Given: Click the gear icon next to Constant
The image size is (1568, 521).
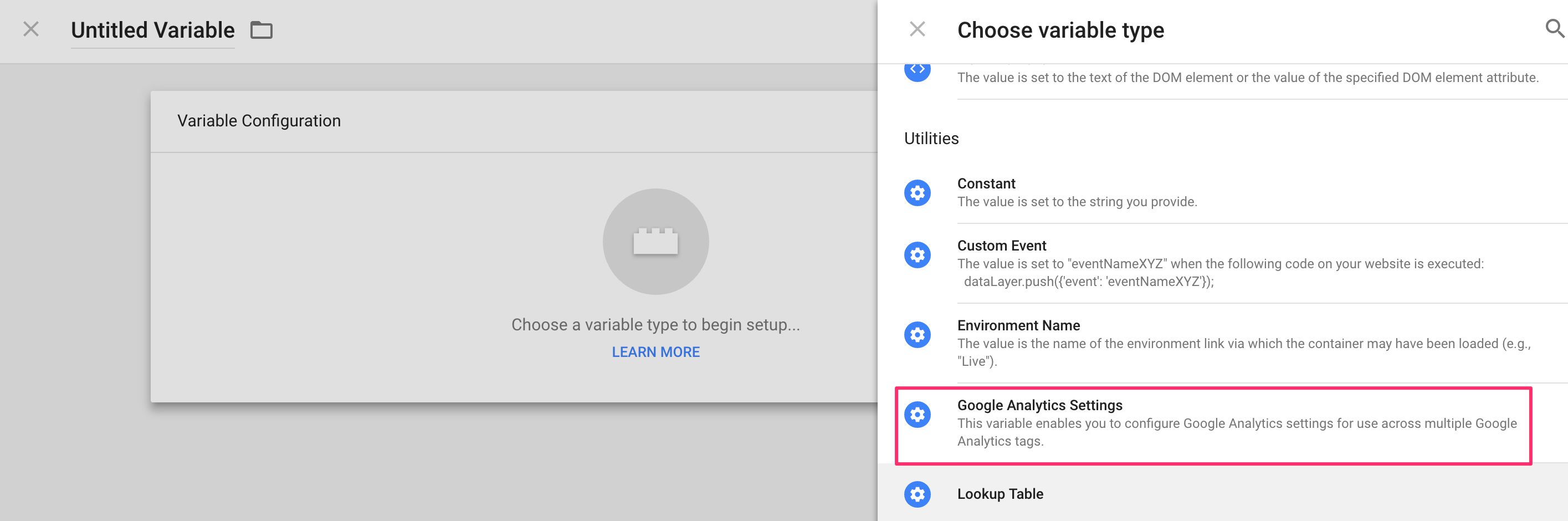Looking at the screenshot, I should coord(918,193).
